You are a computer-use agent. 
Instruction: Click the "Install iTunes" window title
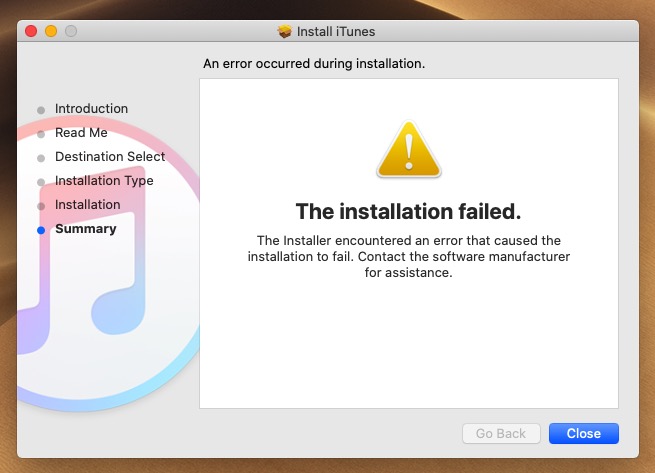[336, 31]
